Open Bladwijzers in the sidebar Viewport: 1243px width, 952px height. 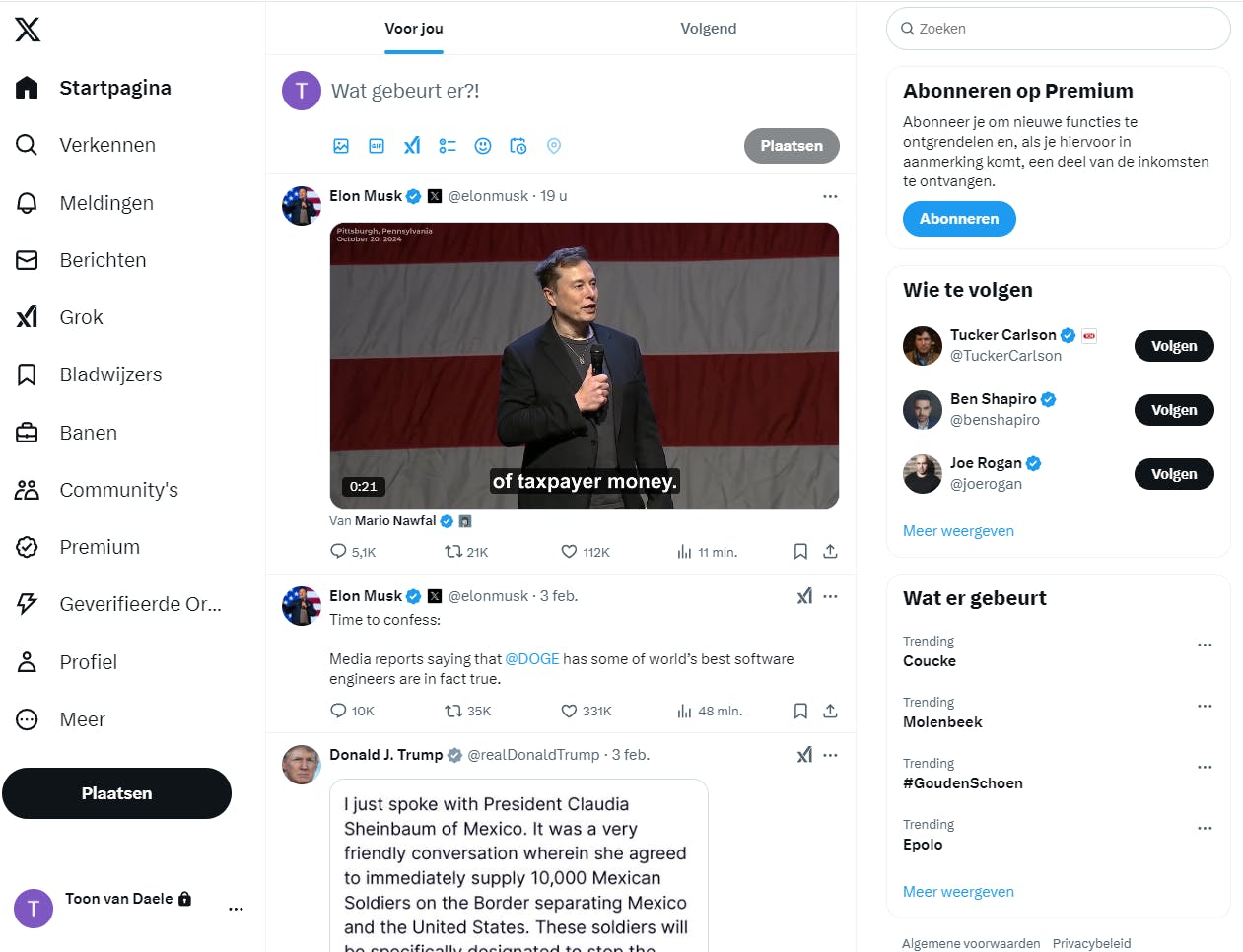point(110,374)
